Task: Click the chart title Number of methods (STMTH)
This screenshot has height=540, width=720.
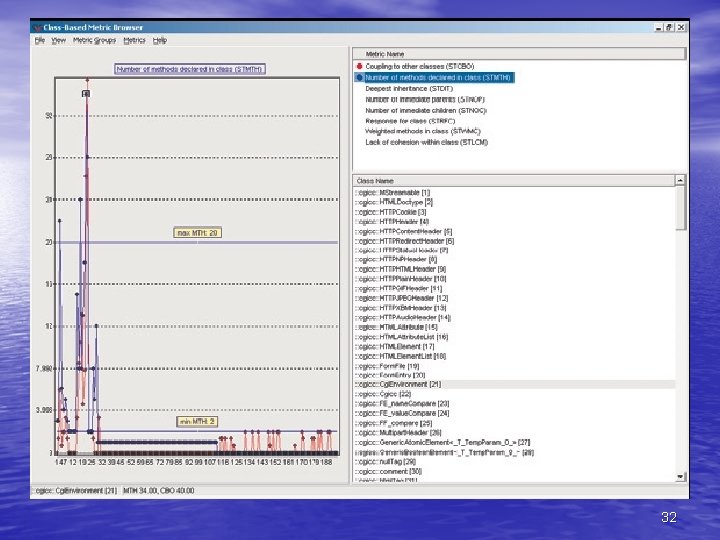Action: point(190,69)
